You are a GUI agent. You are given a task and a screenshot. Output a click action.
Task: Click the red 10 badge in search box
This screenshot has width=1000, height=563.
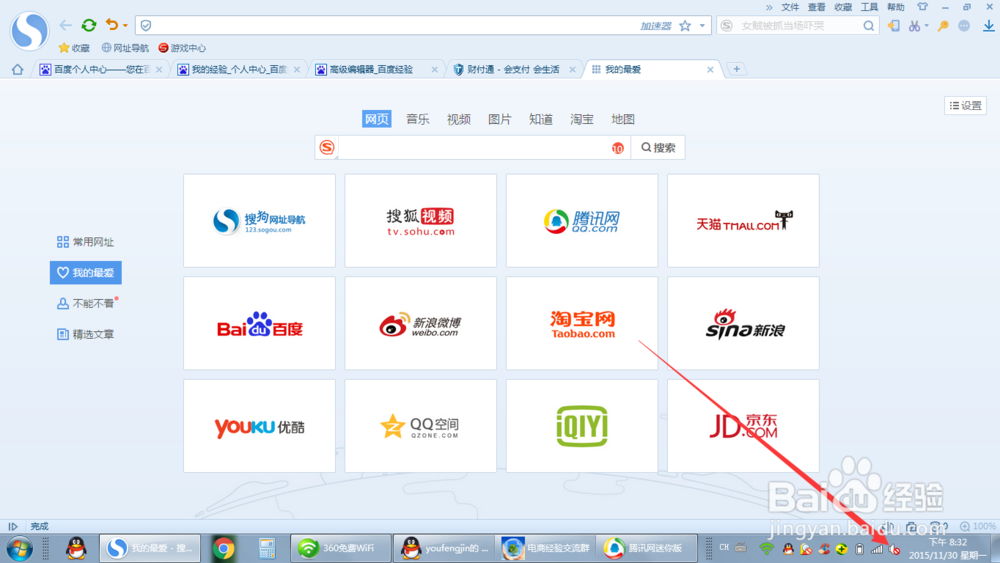click(617, 148)
